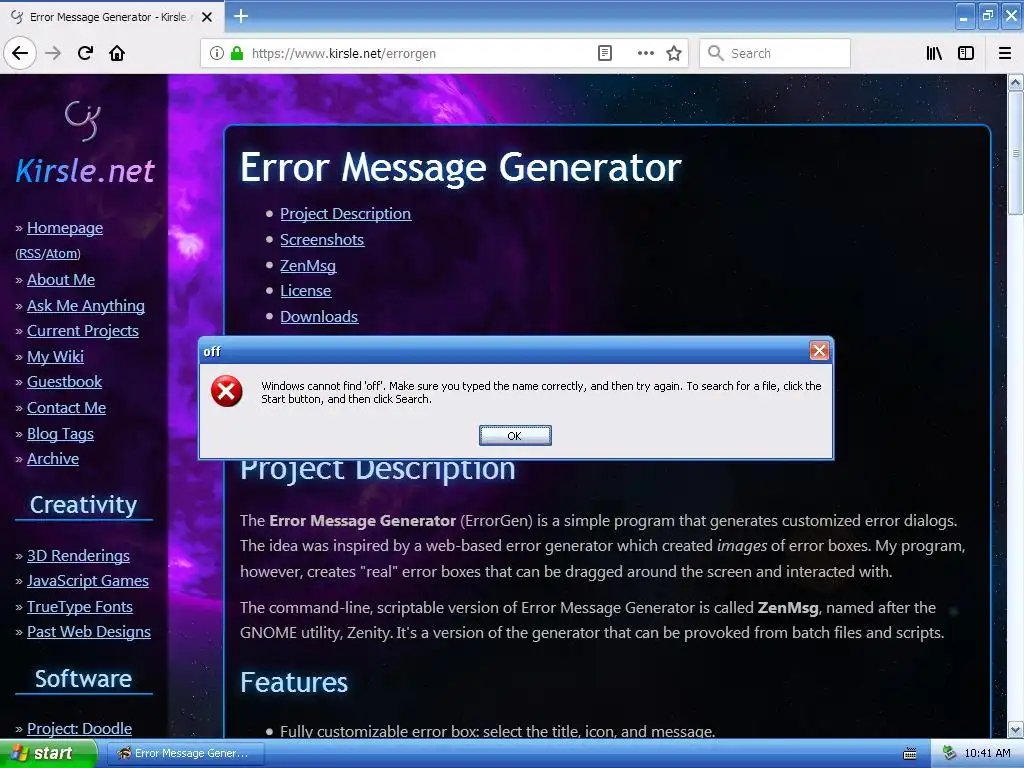Jump to ZenMsg anchor link

click(308, 266)
